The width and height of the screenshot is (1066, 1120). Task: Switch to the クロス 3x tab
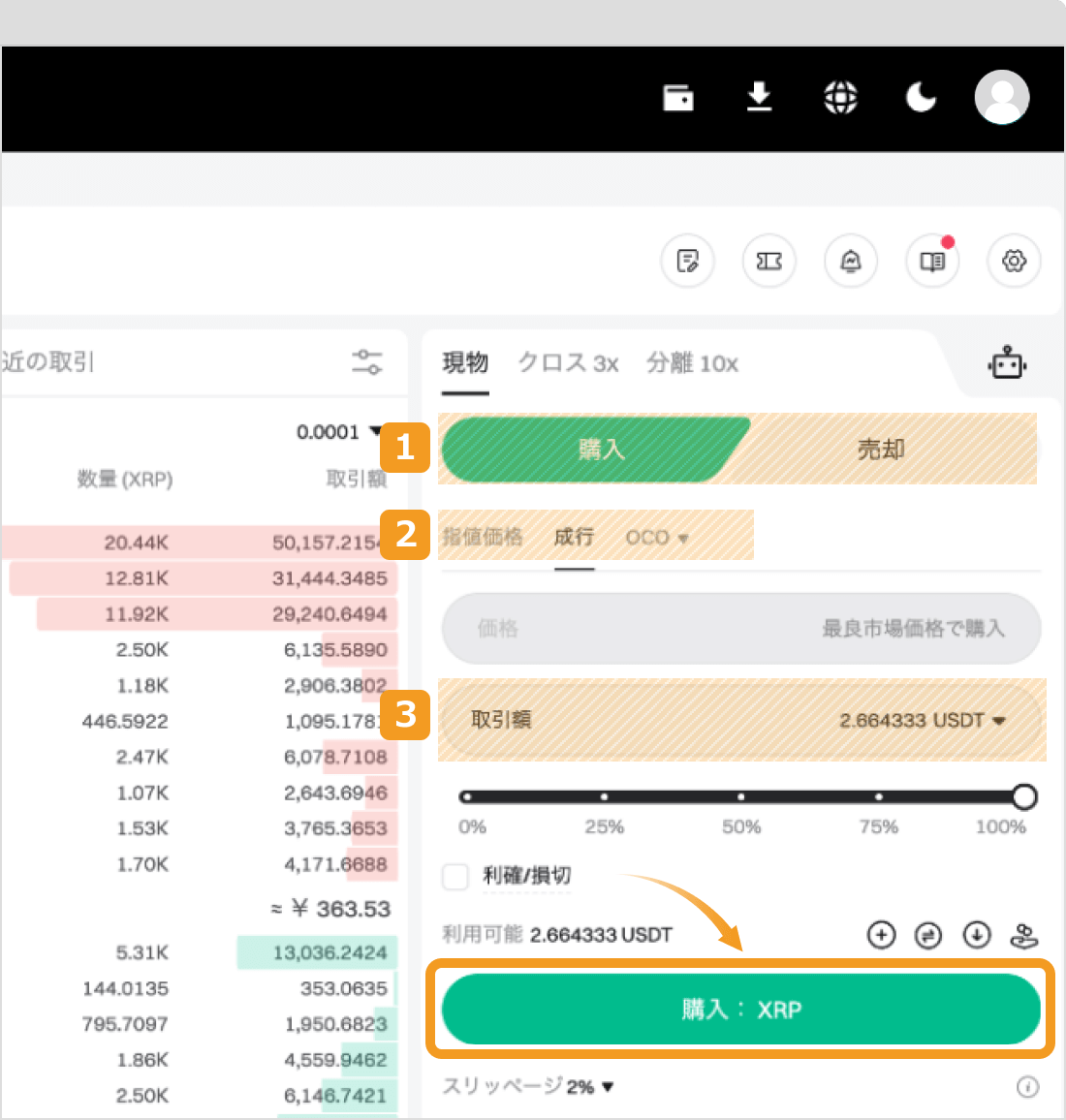[x=568, y=363]
